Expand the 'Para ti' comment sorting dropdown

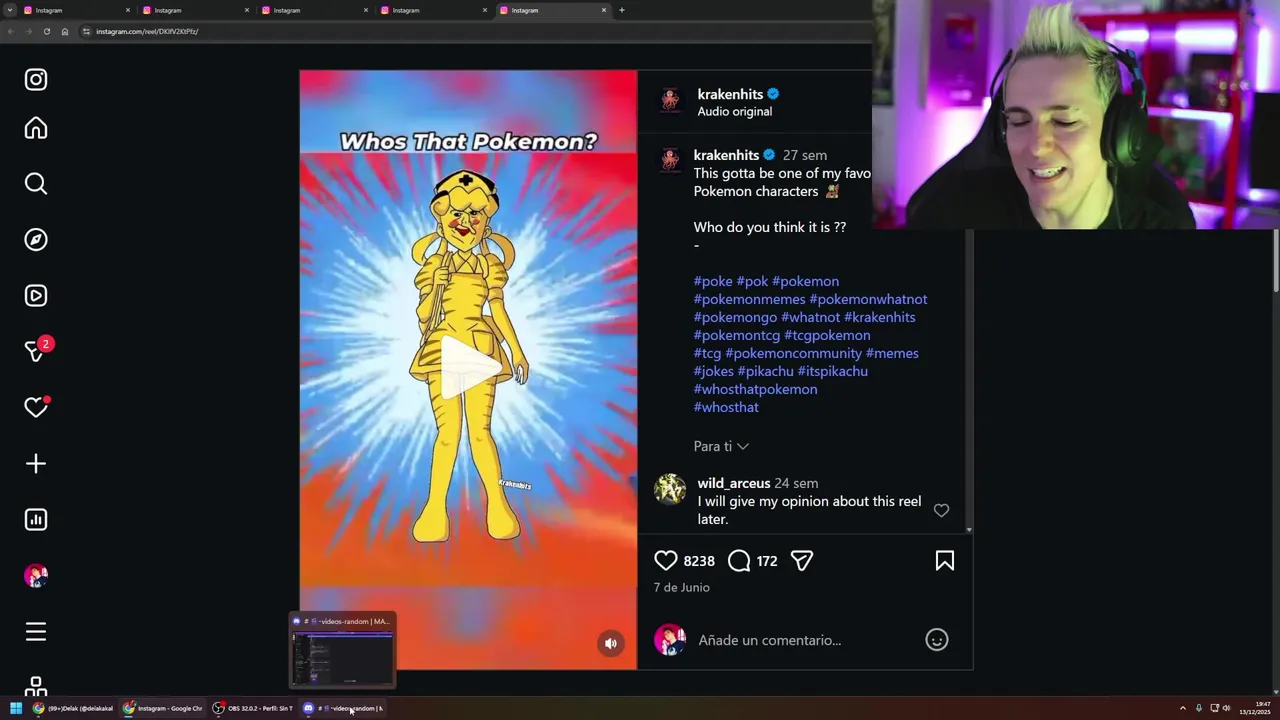(x=721, y=446)
